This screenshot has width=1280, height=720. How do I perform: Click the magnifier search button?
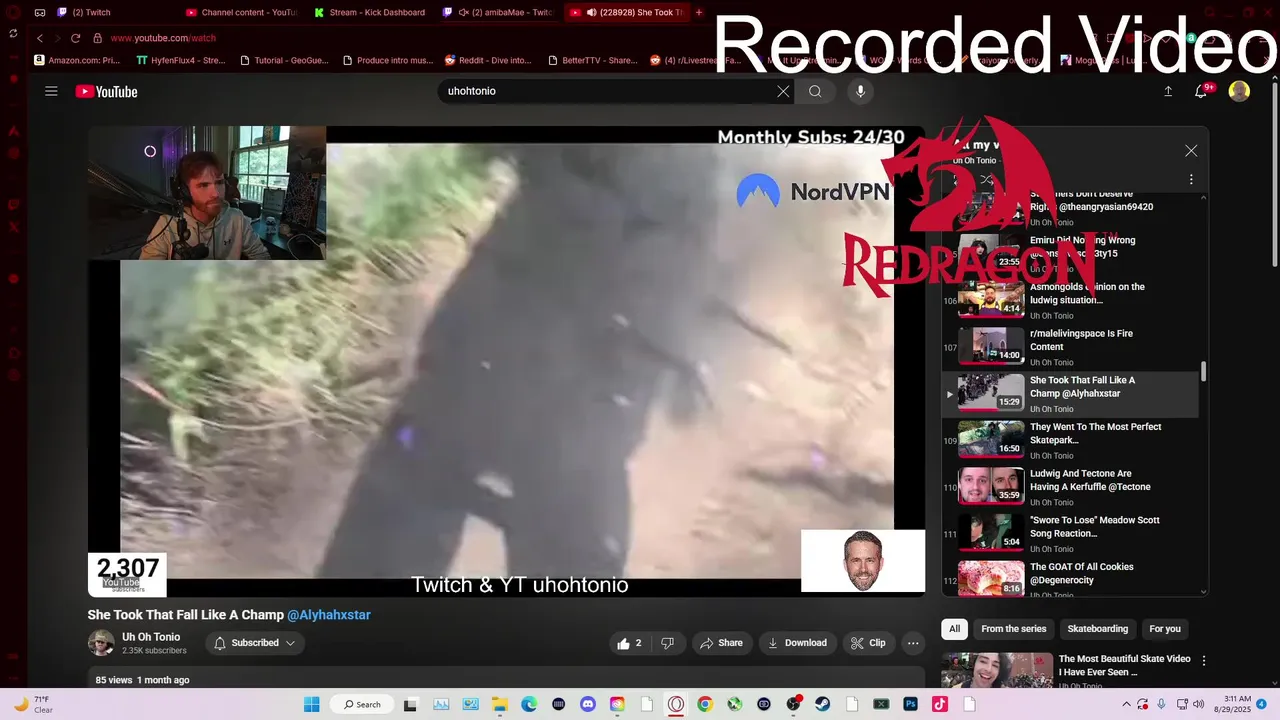(x=815, y=91)
